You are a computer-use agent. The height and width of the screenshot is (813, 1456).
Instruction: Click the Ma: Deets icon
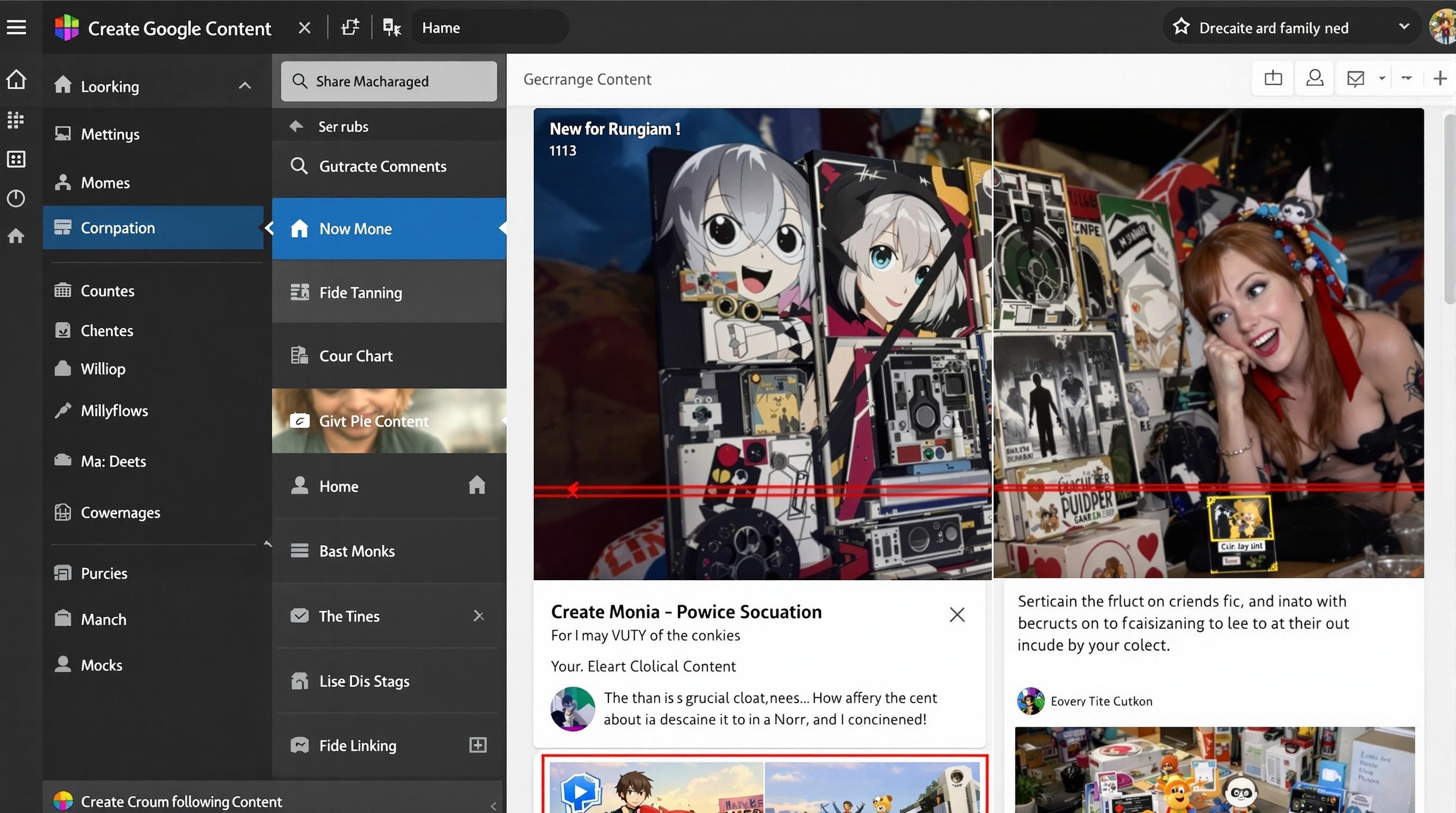click(x=63, y=459)
